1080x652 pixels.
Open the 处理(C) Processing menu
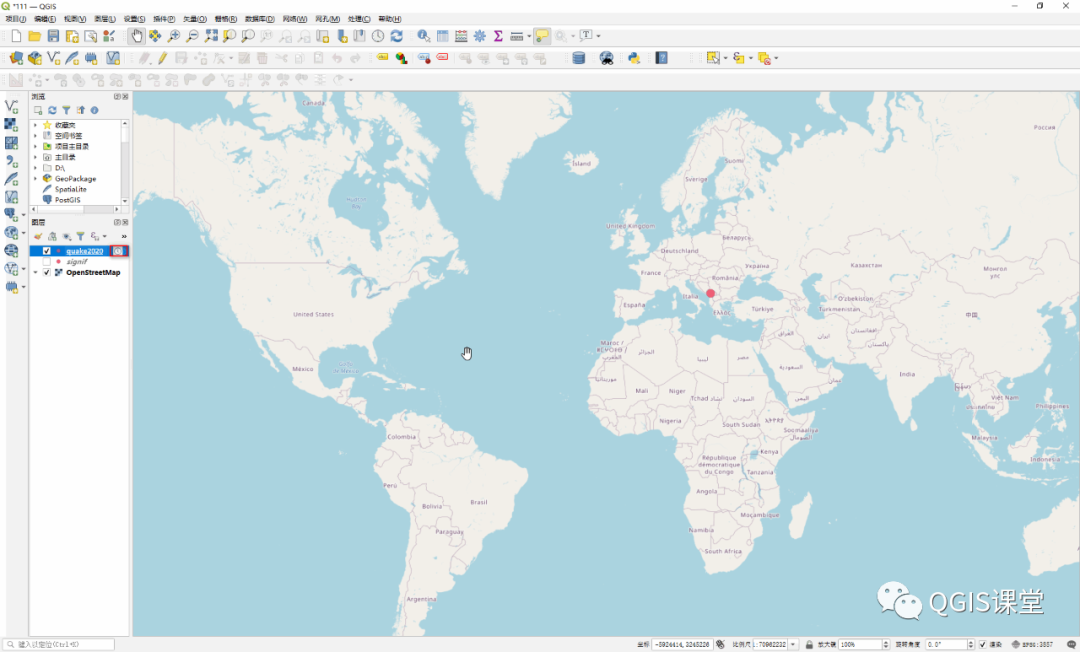pos(358,19)
